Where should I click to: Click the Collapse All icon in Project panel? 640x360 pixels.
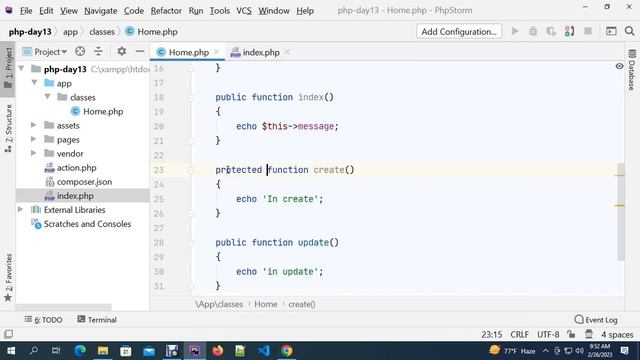(98, 51)
